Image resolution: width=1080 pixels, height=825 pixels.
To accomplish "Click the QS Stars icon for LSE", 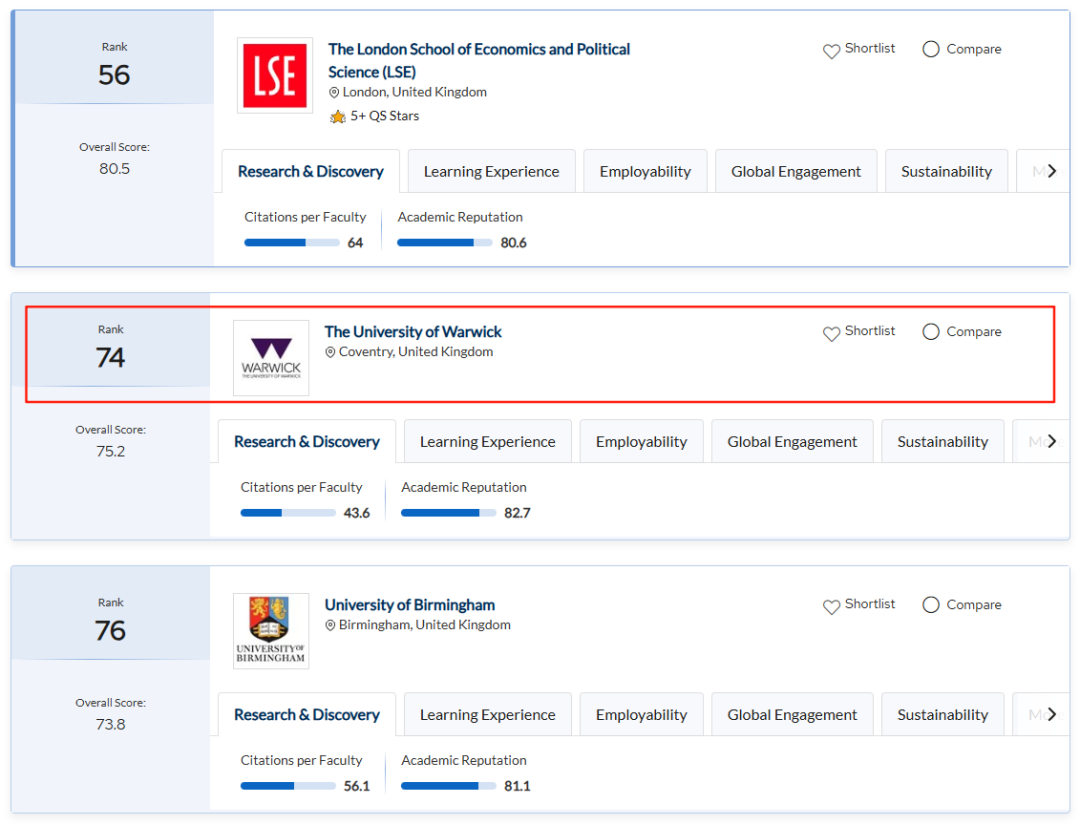I will 338,116.
